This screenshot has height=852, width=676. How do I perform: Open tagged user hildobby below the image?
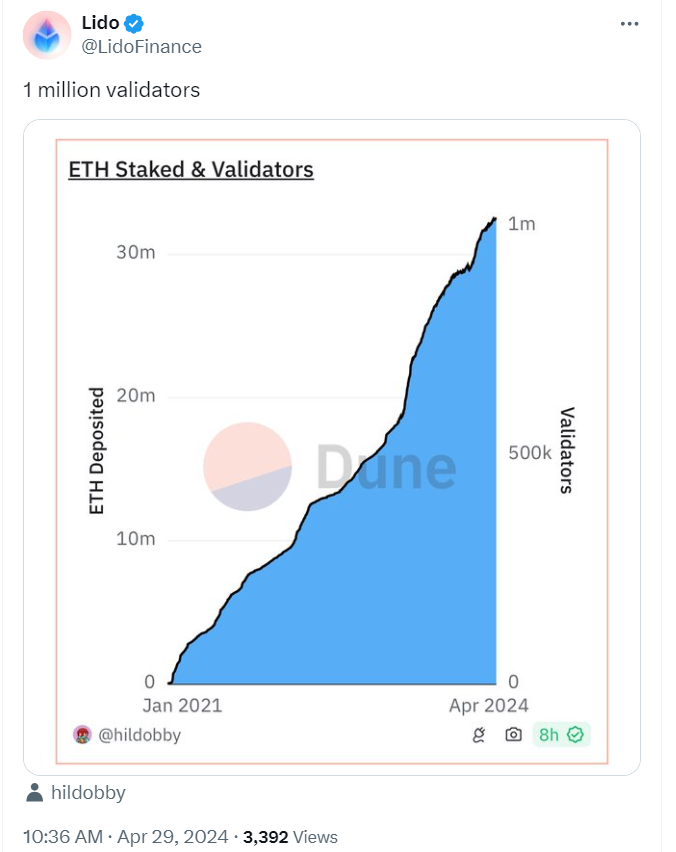(x=88, y=793)
